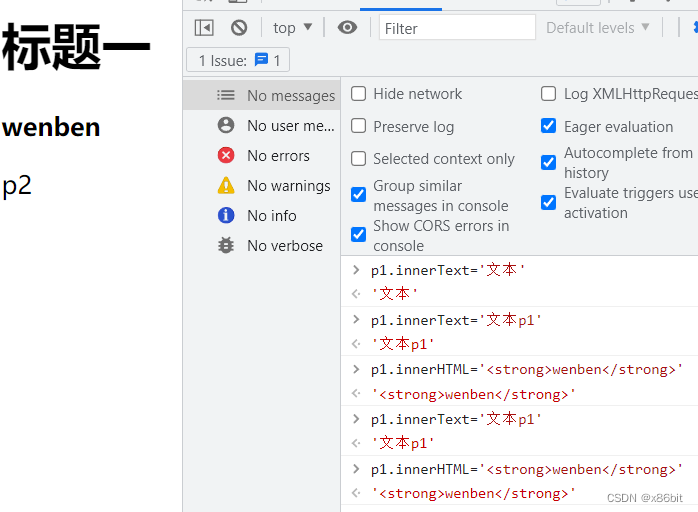
Task: Disable Group similar messages in console
Action: tap(359, 195)
